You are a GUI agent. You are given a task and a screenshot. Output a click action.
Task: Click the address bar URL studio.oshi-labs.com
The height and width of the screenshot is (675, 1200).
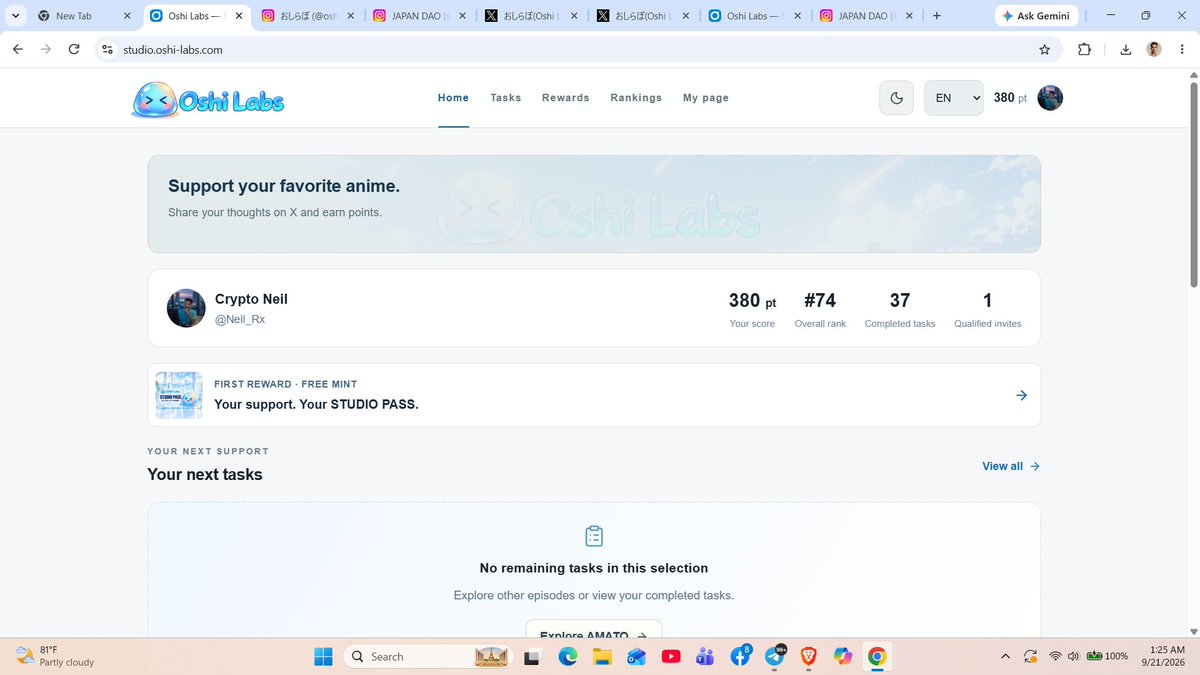point(172,49)
